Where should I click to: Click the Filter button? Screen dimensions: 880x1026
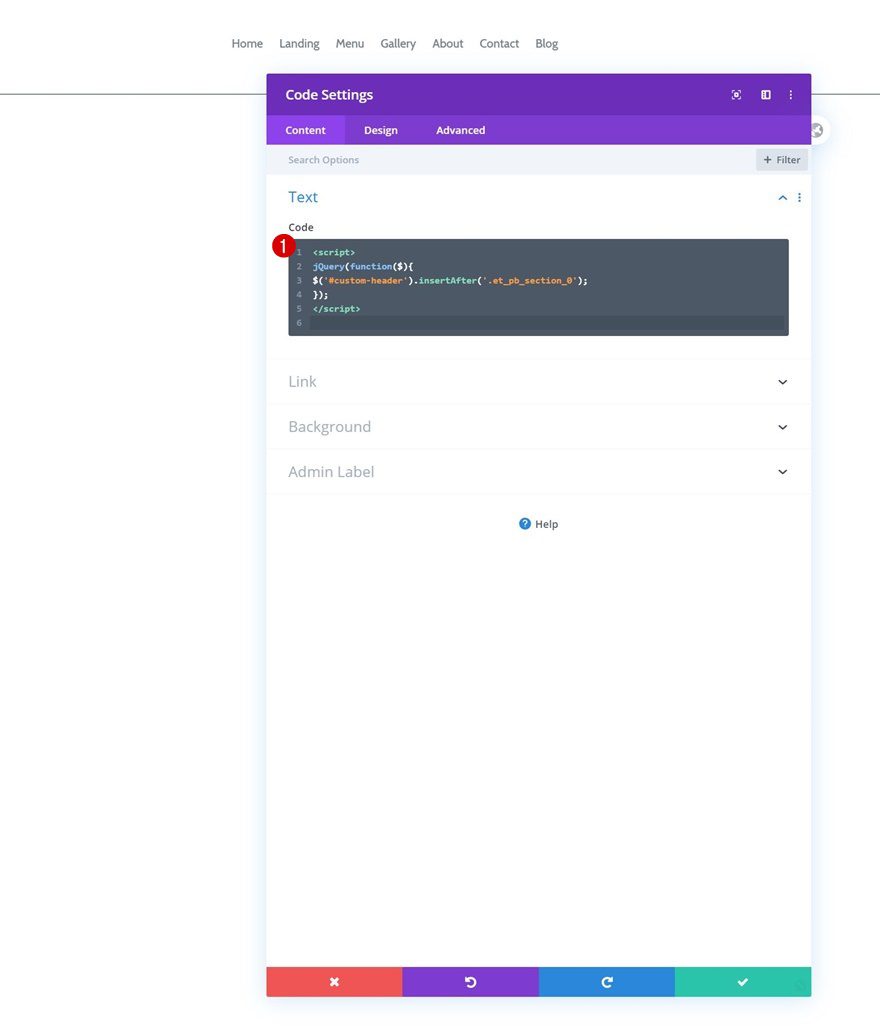[x=781, y=159]
